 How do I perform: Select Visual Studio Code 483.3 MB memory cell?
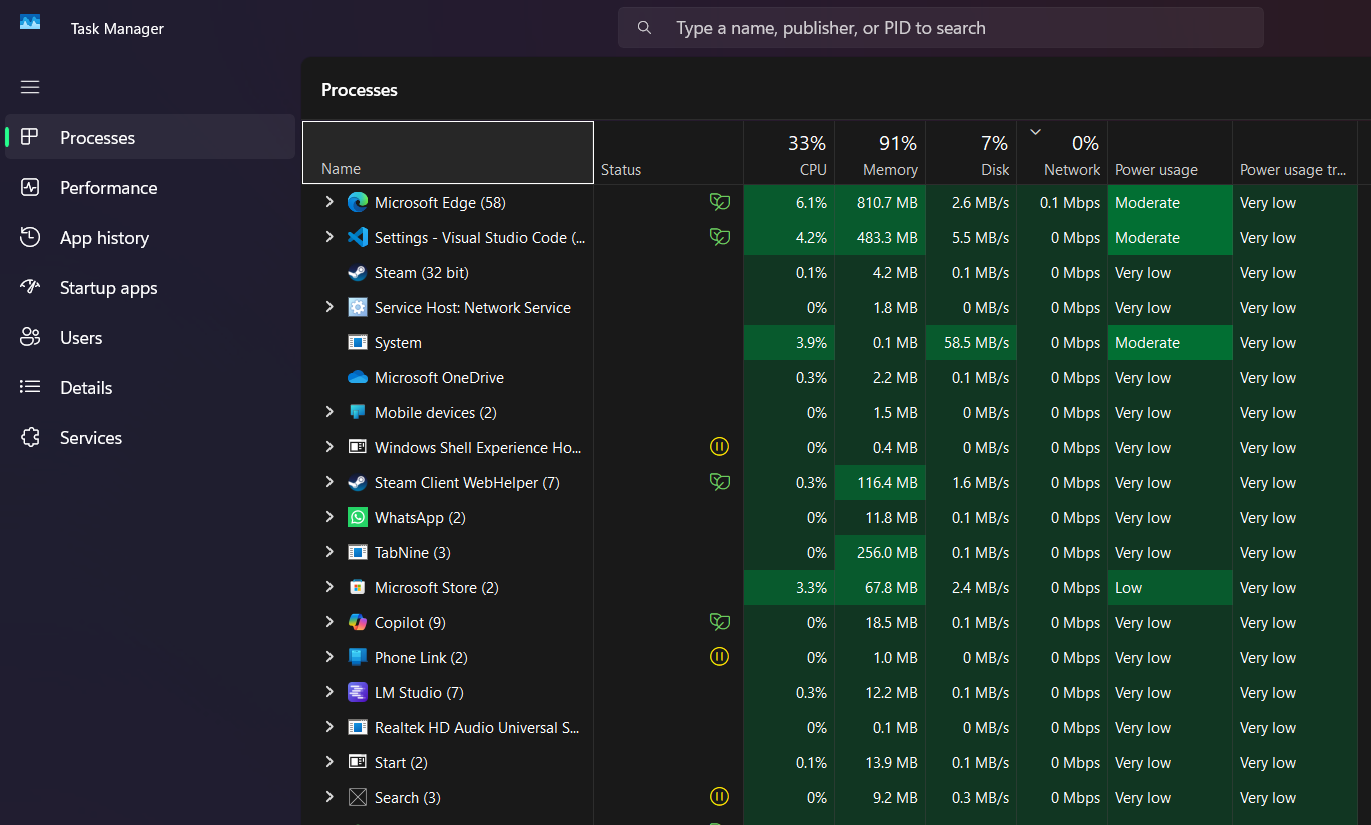pyautogui.click(x=880, y=238)
